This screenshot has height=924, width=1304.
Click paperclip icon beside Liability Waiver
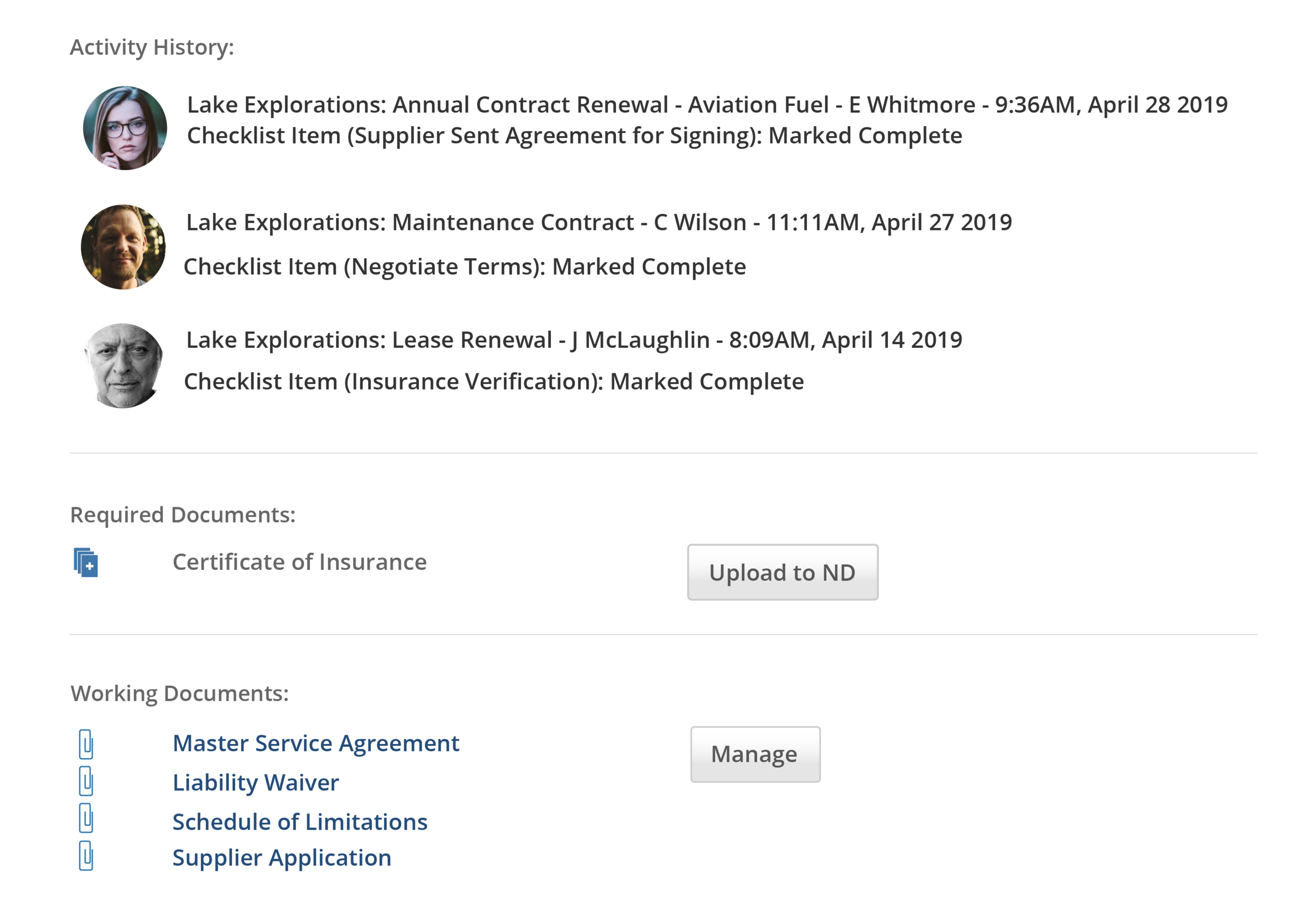[86, 781]
